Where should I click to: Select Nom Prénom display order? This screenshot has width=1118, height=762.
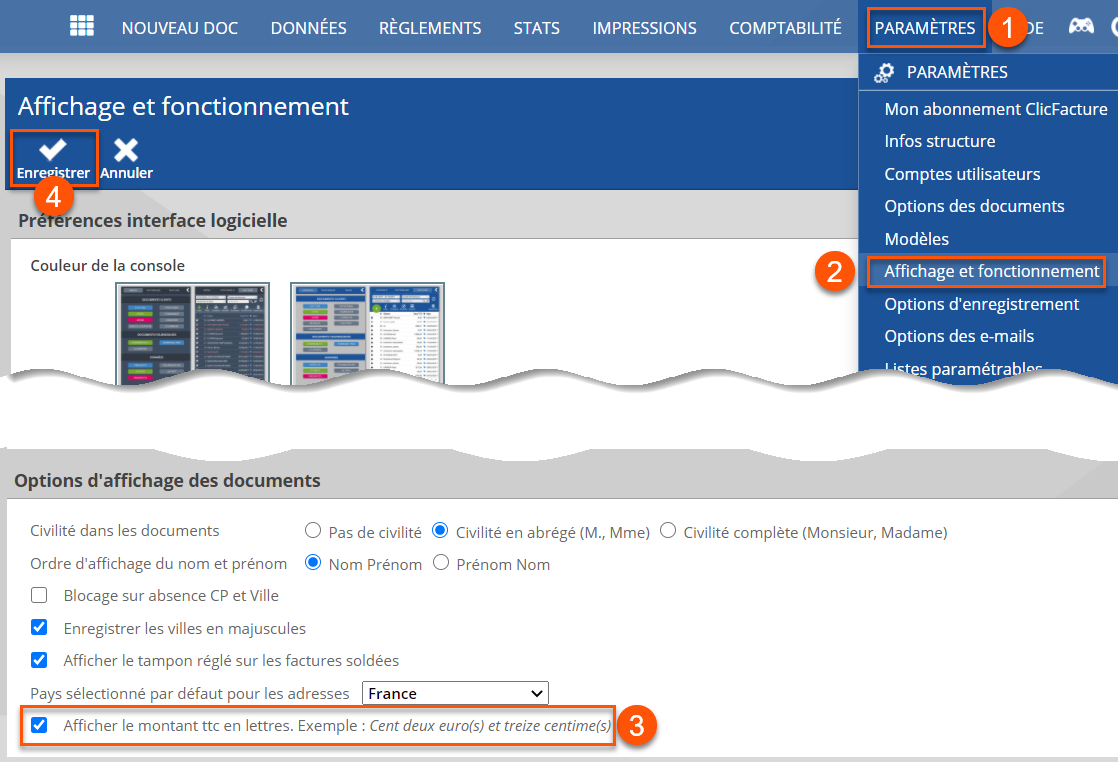(312, 562)
